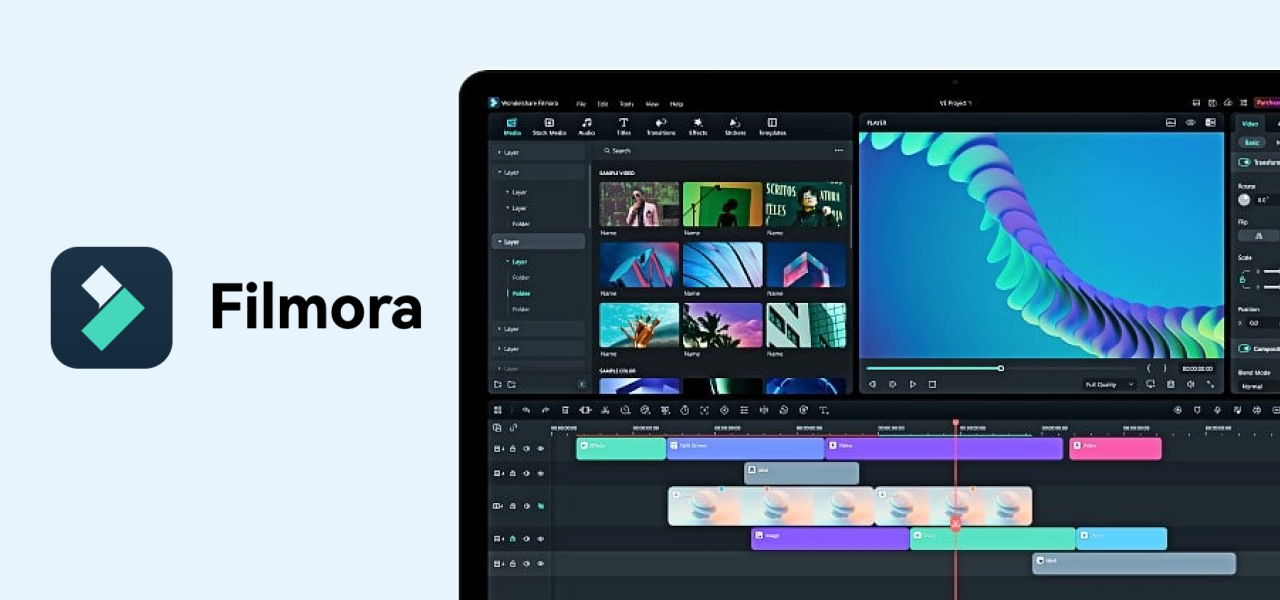Click the snapshot camera icon in player controls
The width and height of the screenshot is (1280, 600).
[1170, 384]
